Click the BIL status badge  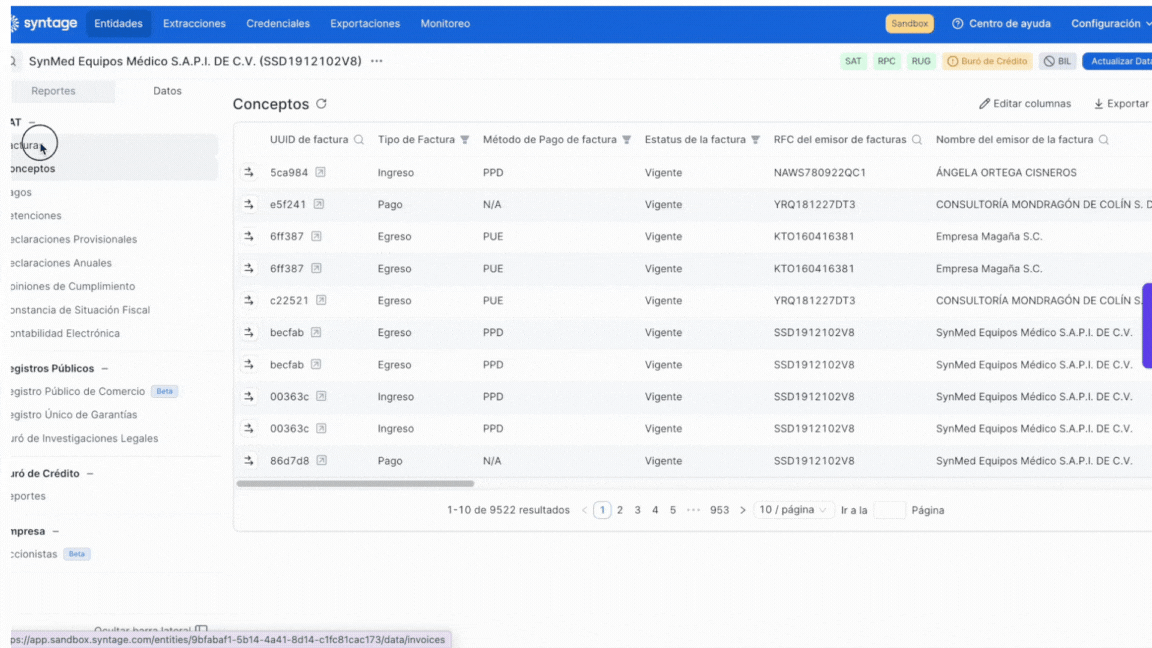pos(1058,61)
